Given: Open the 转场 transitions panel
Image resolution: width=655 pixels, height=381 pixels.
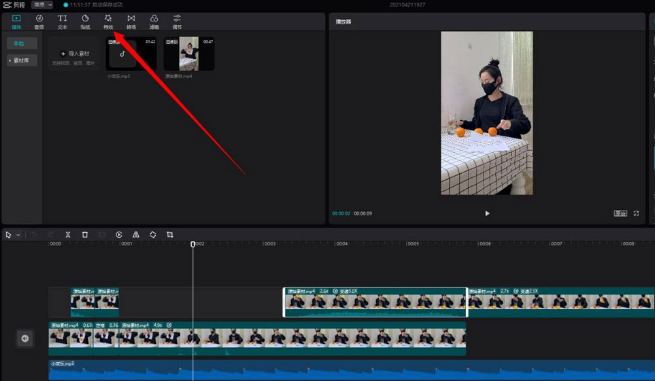Looking at the screenshot, I should pyautogui.click(x=131, y=22).
